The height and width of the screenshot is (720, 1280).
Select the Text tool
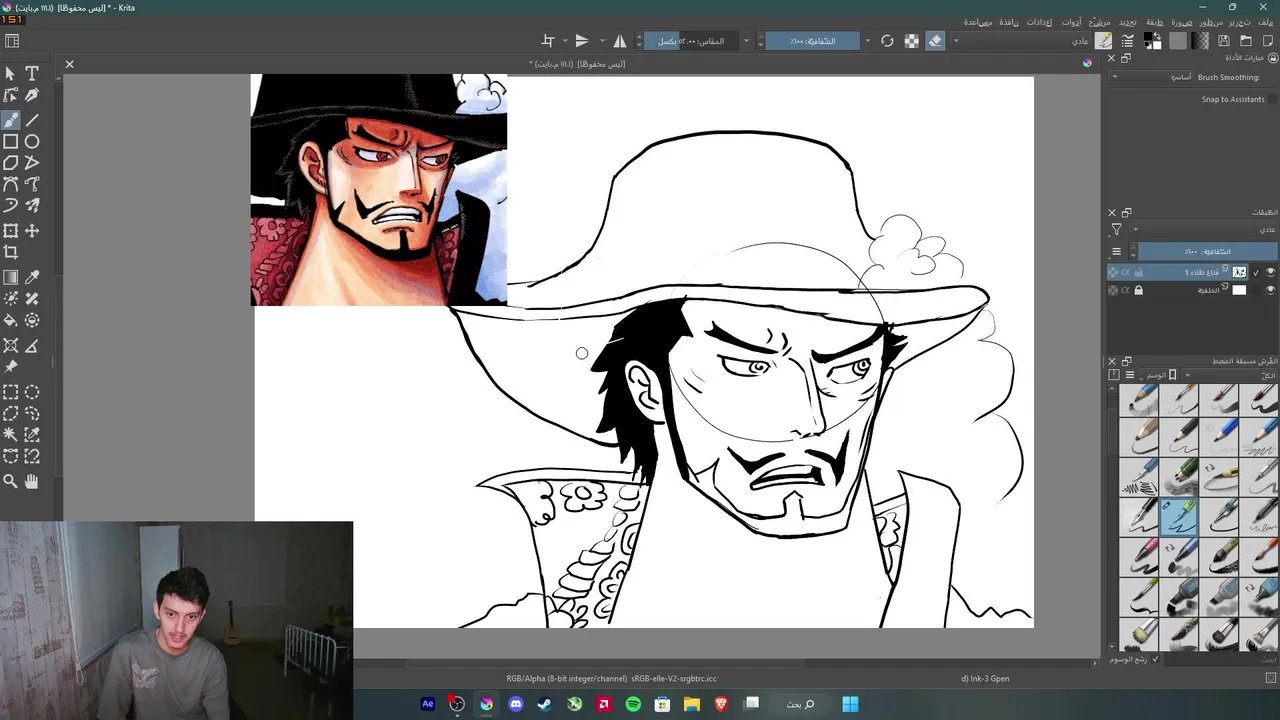pyautogui.click(x=32, y=73)
